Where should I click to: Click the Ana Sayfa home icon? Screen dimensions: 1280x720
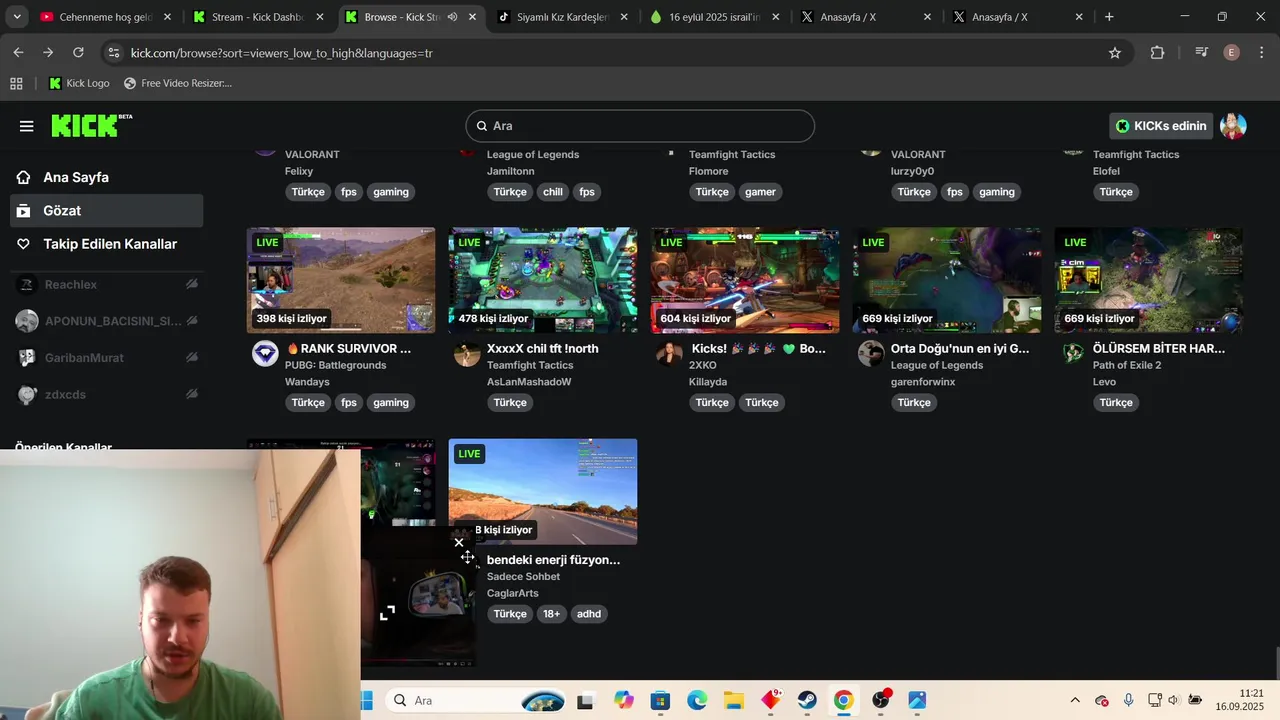pyautogui.click(x=23, y=177)
